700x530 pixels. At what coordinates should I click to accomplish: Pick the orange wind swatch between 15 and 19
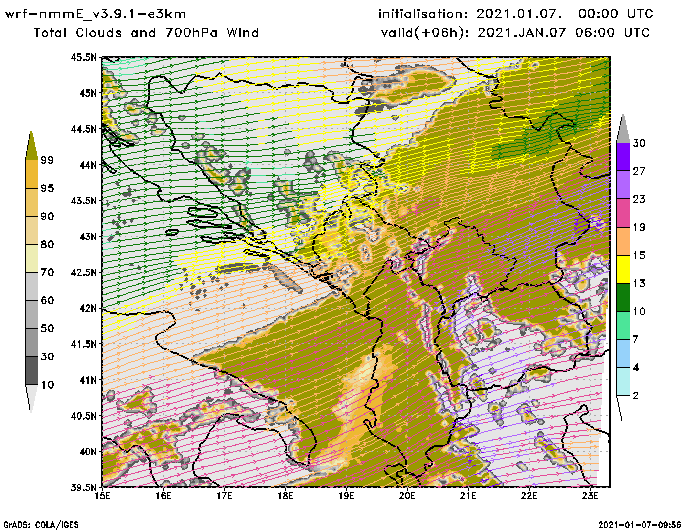pos(623,241)
